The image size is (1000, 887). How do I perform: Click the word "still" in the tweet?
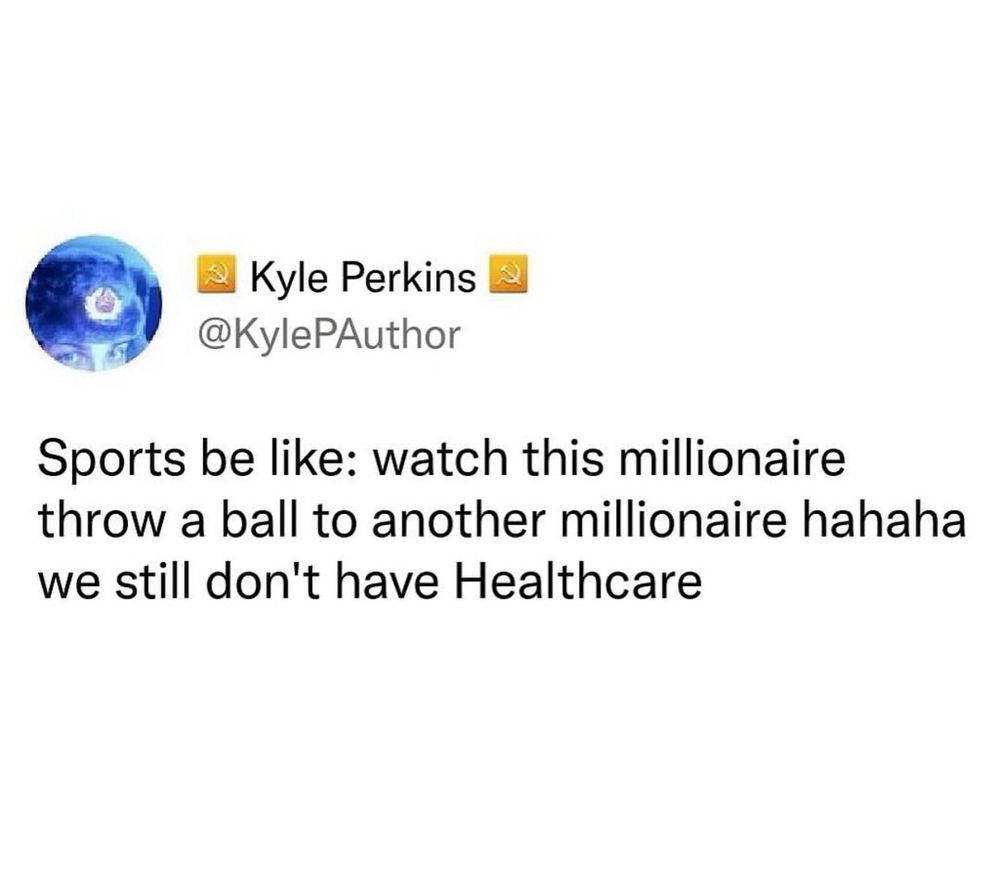tap(161, 582)
